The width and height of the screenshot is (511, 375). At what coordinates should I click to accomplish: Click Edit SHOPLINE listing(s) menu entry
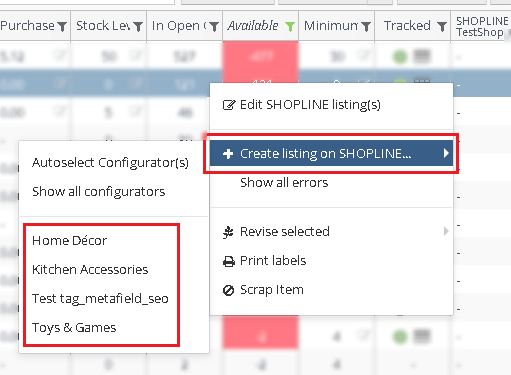[331, 105]
